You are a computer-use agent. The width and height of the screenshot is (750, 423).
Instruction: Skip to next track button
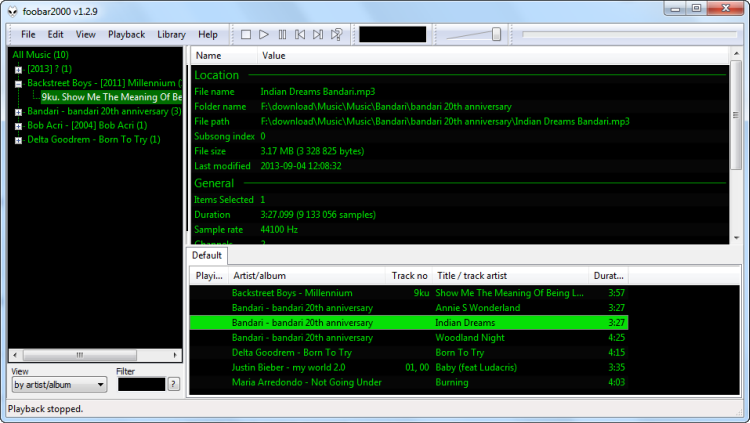[318, 34]
